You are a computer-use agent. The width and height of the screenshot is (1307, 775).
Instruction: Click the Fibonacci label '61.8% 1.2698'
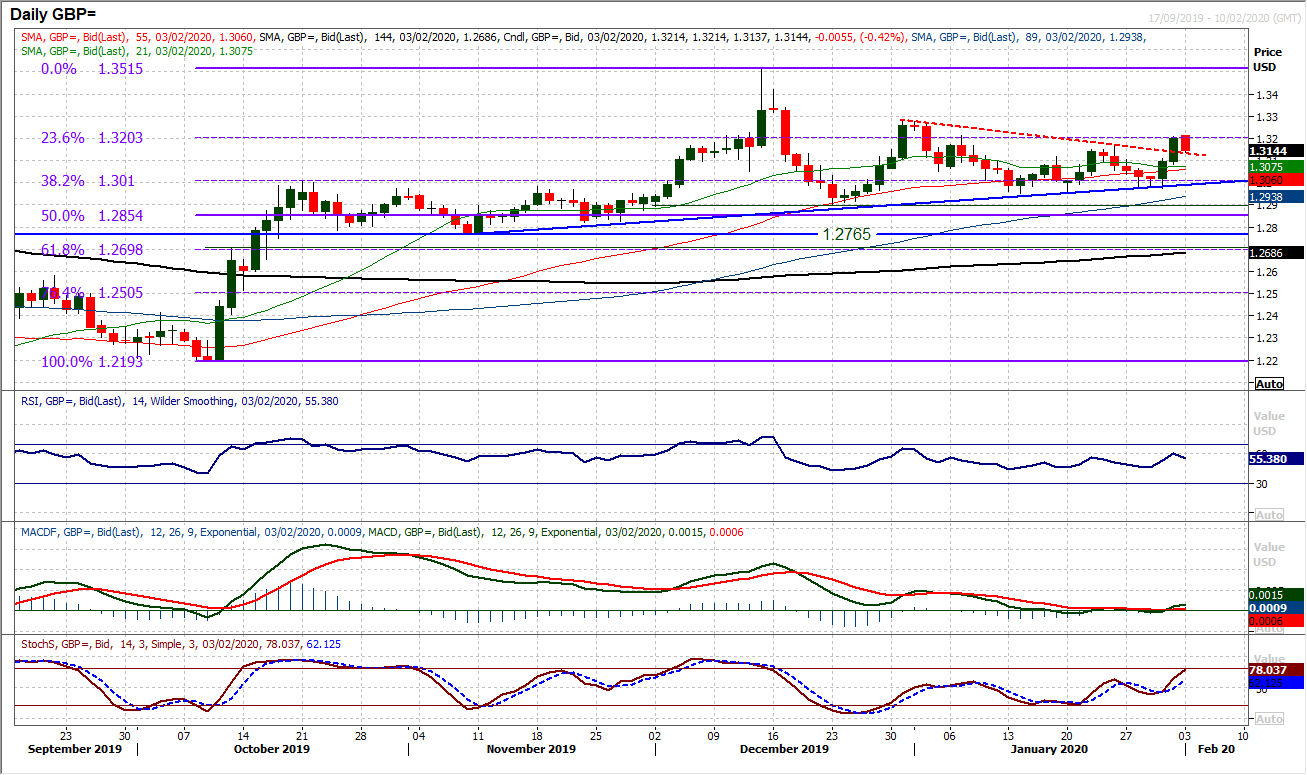[x=92, y=249]
